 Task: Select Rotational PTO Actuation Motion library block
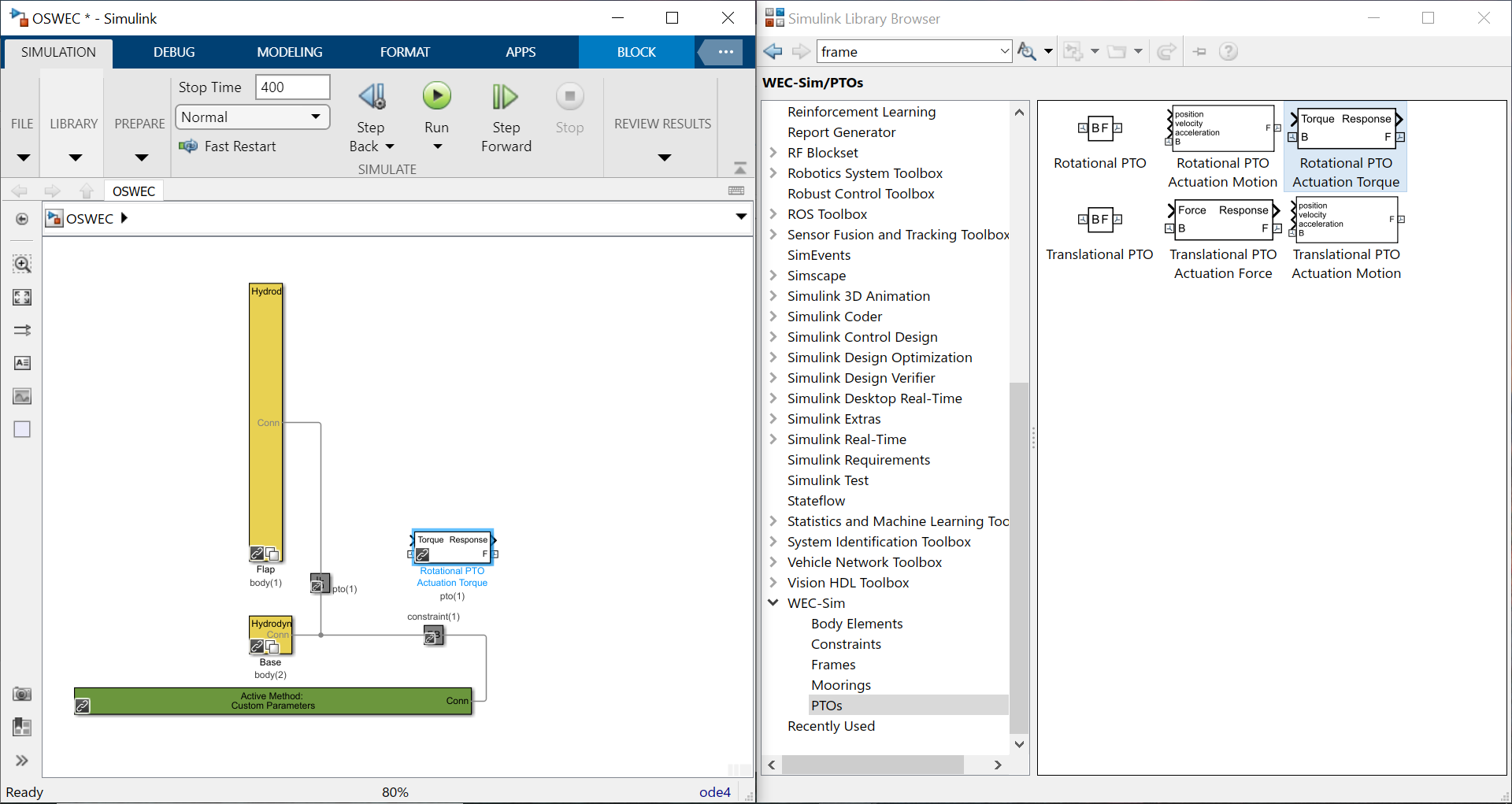click(x=1222, y=128)
